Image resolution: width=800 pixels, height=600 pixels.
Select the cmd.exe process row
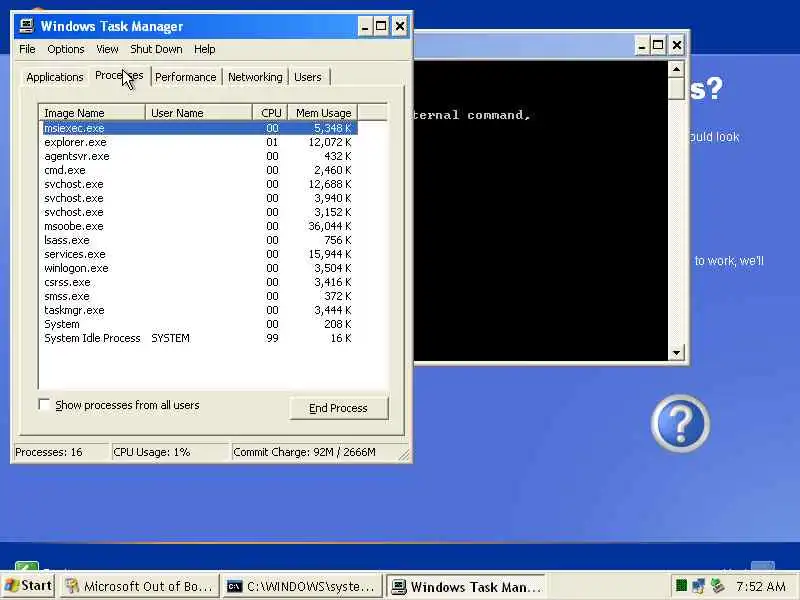click(200, 170)
